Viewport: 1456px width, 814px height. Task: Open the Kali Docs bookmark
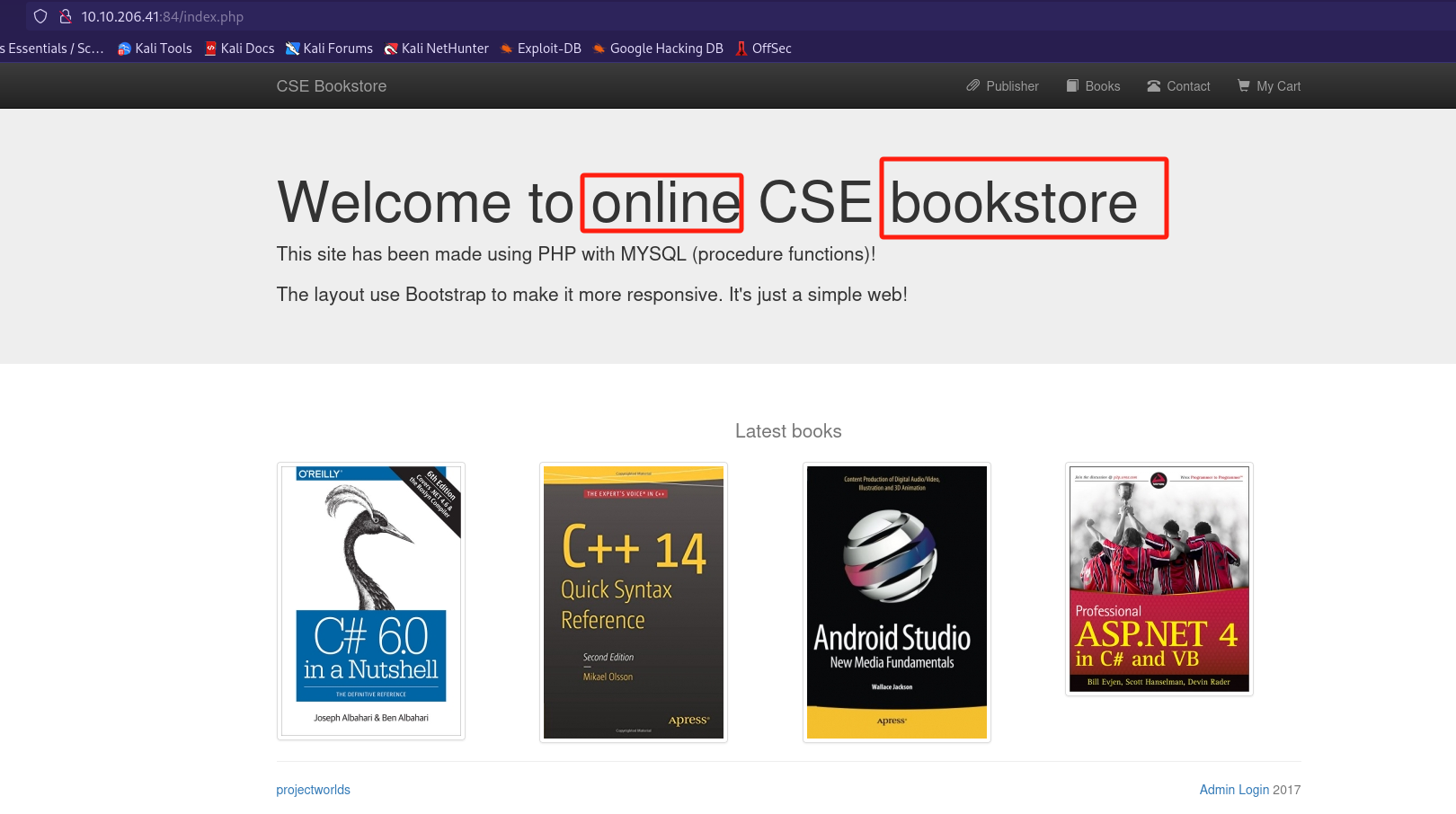tap(239, 49)
